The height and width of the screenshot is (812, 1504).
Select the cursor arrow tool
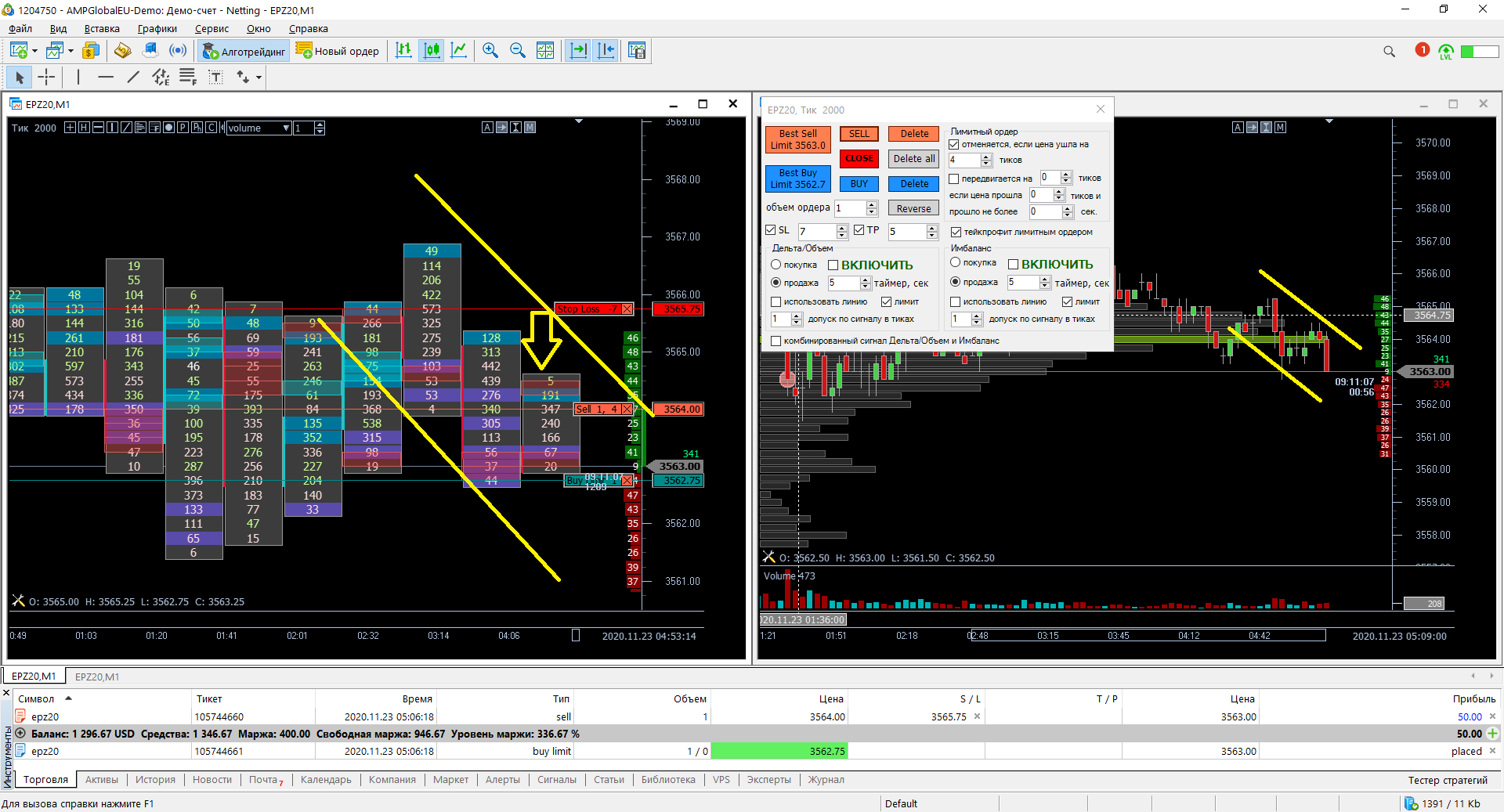click(20, 77)
